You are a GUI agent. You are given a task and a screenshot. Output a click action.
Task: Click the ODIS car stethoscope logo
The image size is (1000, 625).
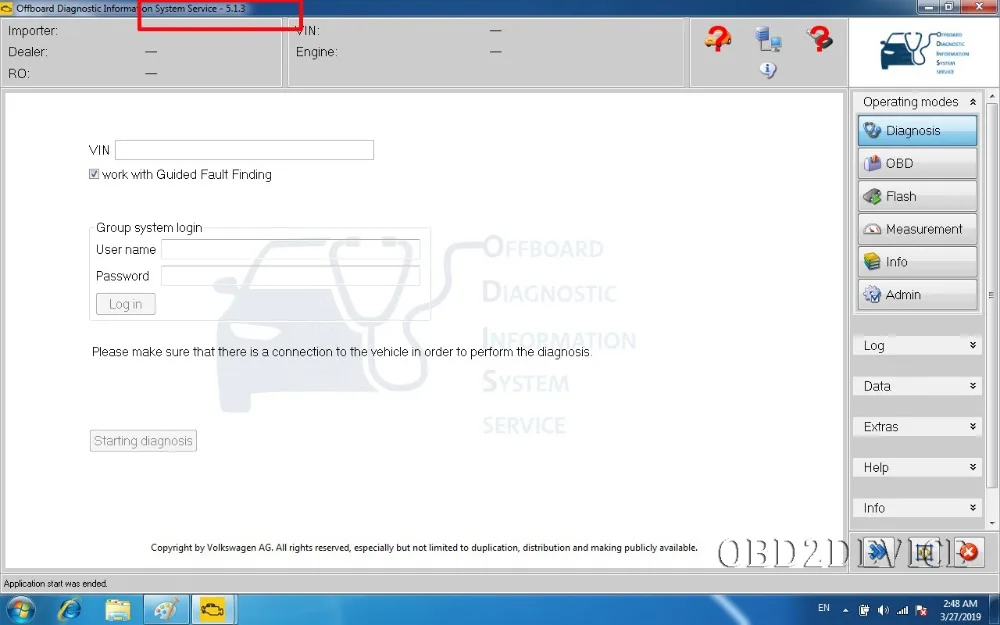924,52
